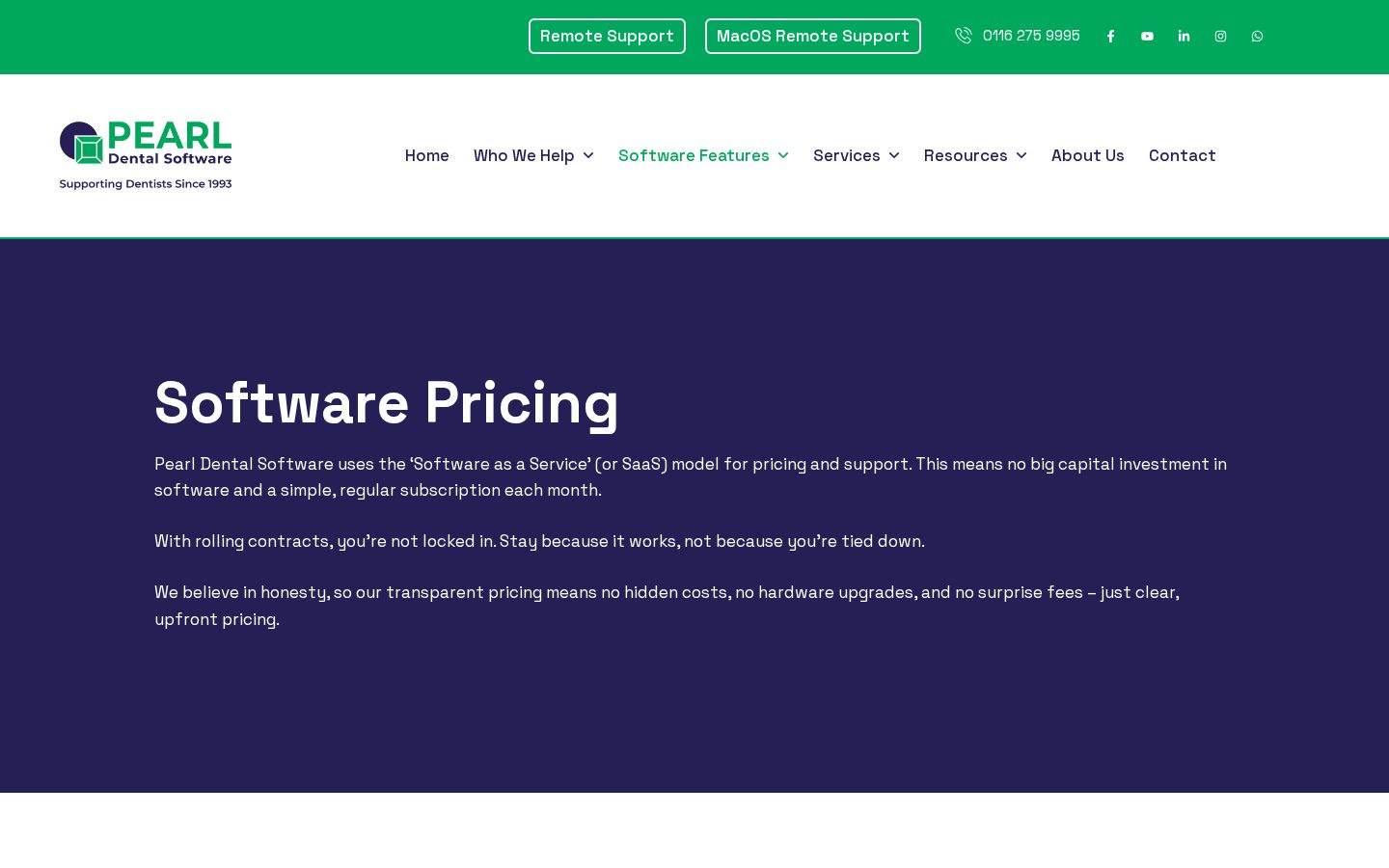This screenshot has width=1389, height=868.
Task: Go to the Home menu item
Action: [427, 155]
